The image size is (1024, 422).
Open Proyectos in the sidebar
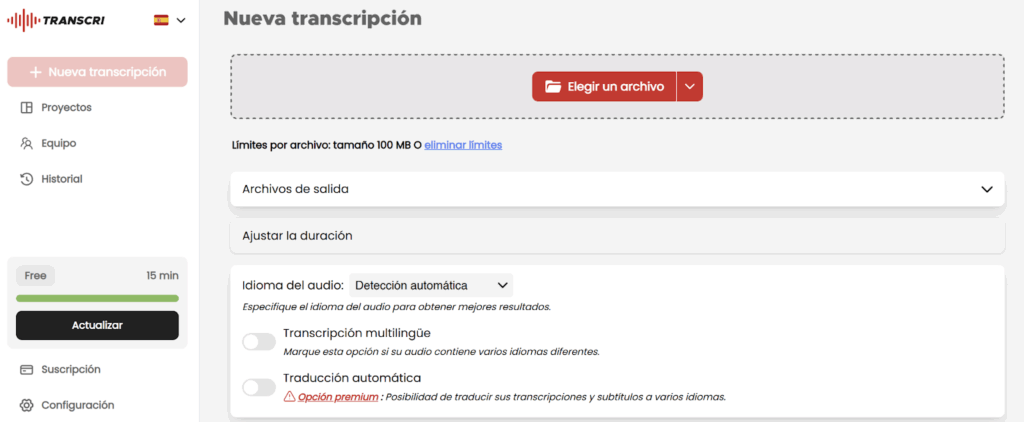click(x=66, y=107)
